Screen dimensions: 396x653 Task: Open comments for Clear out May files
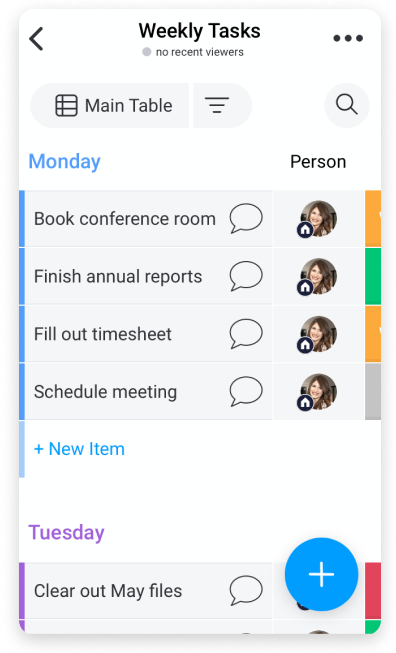(x=246, y=591)
